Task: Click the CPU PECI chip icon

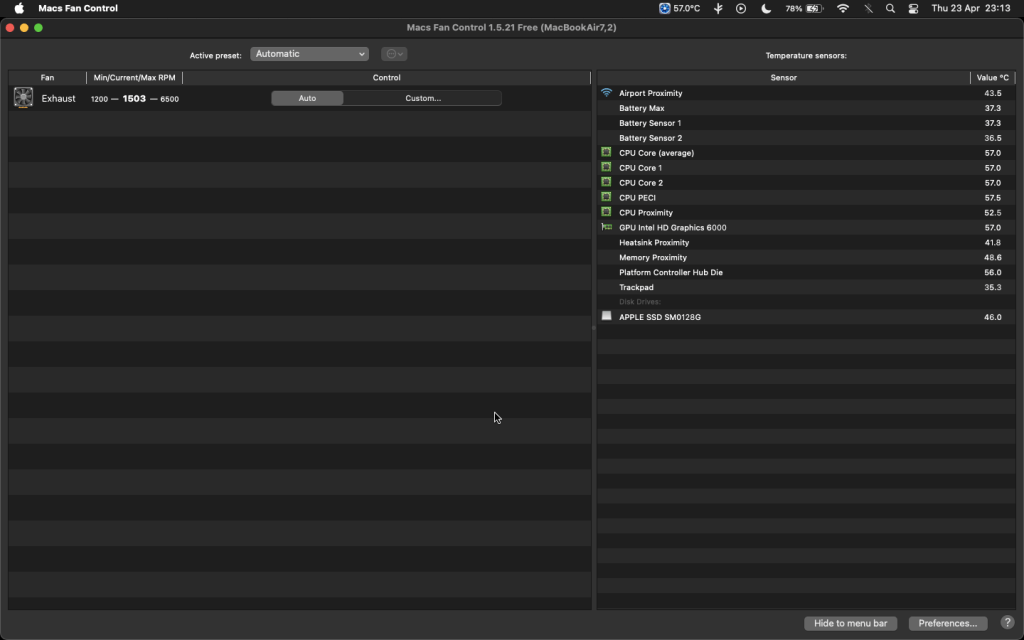Action: (x=606, y=197)
